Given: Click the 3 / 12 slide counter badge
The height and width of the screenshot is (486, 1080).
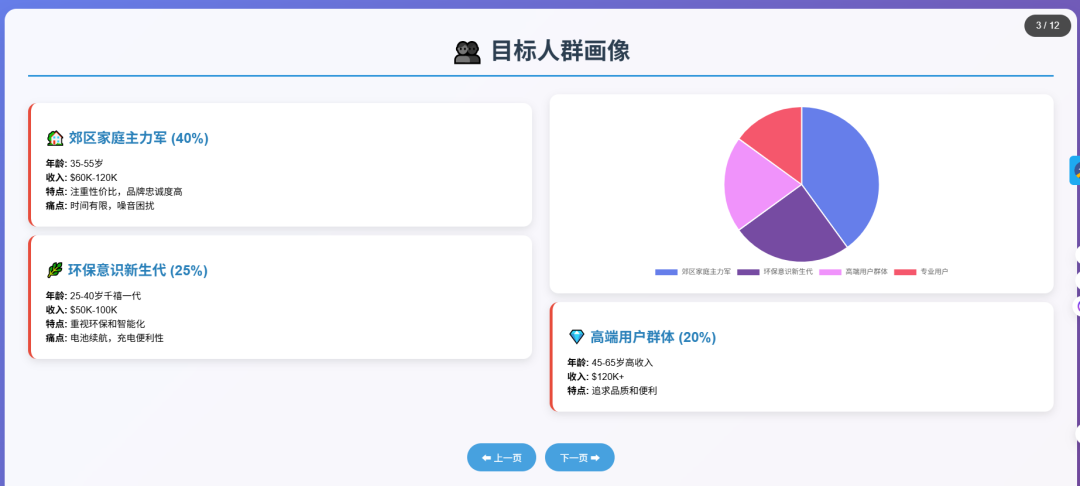Looking at the screenshot, I should [x=1048, y=25].
